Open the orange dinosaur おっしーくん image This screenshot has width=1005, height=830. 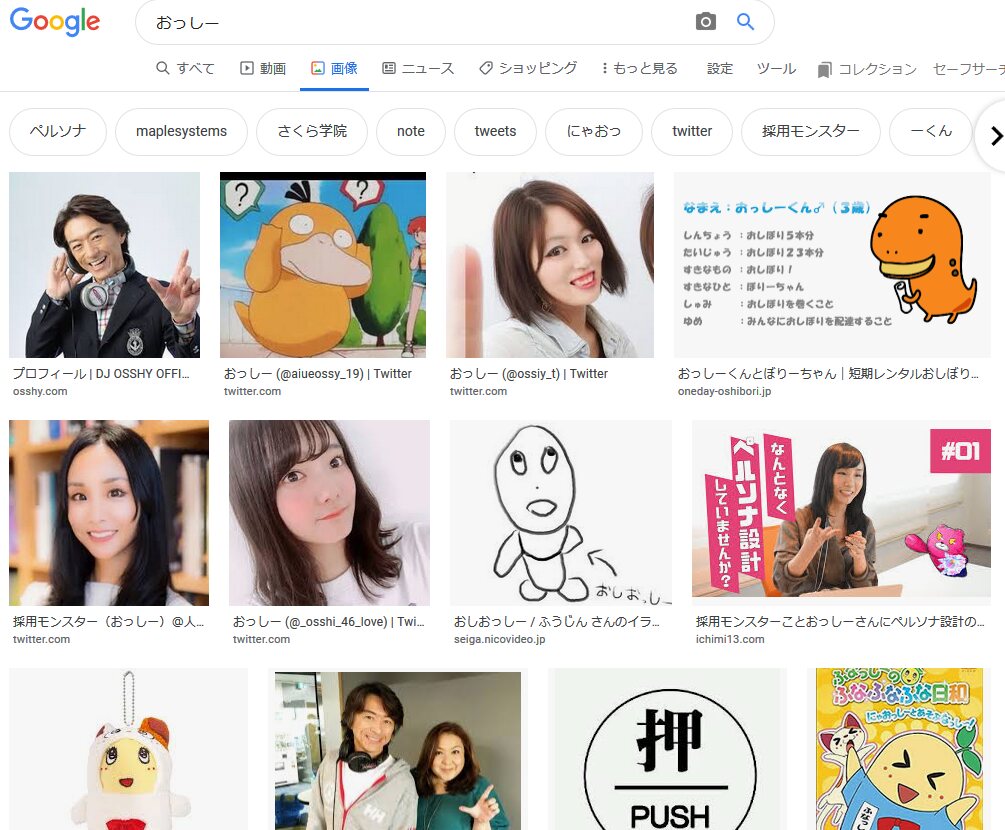point(832,265)
